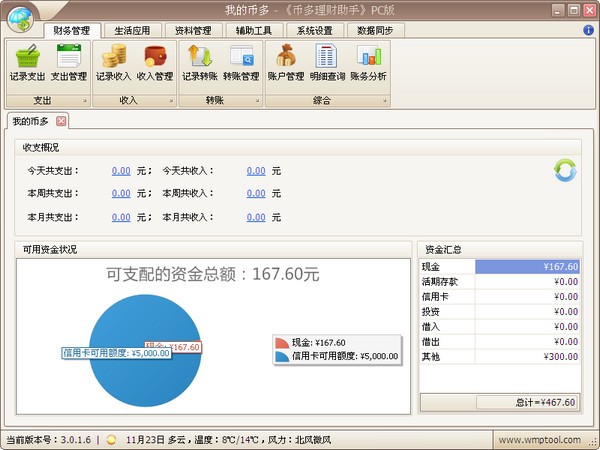Viewport: 600px width, 450px height.
Task: Expand the 综合 group launcher arrow
Action: pyautogui.click(x=385, y=101)
